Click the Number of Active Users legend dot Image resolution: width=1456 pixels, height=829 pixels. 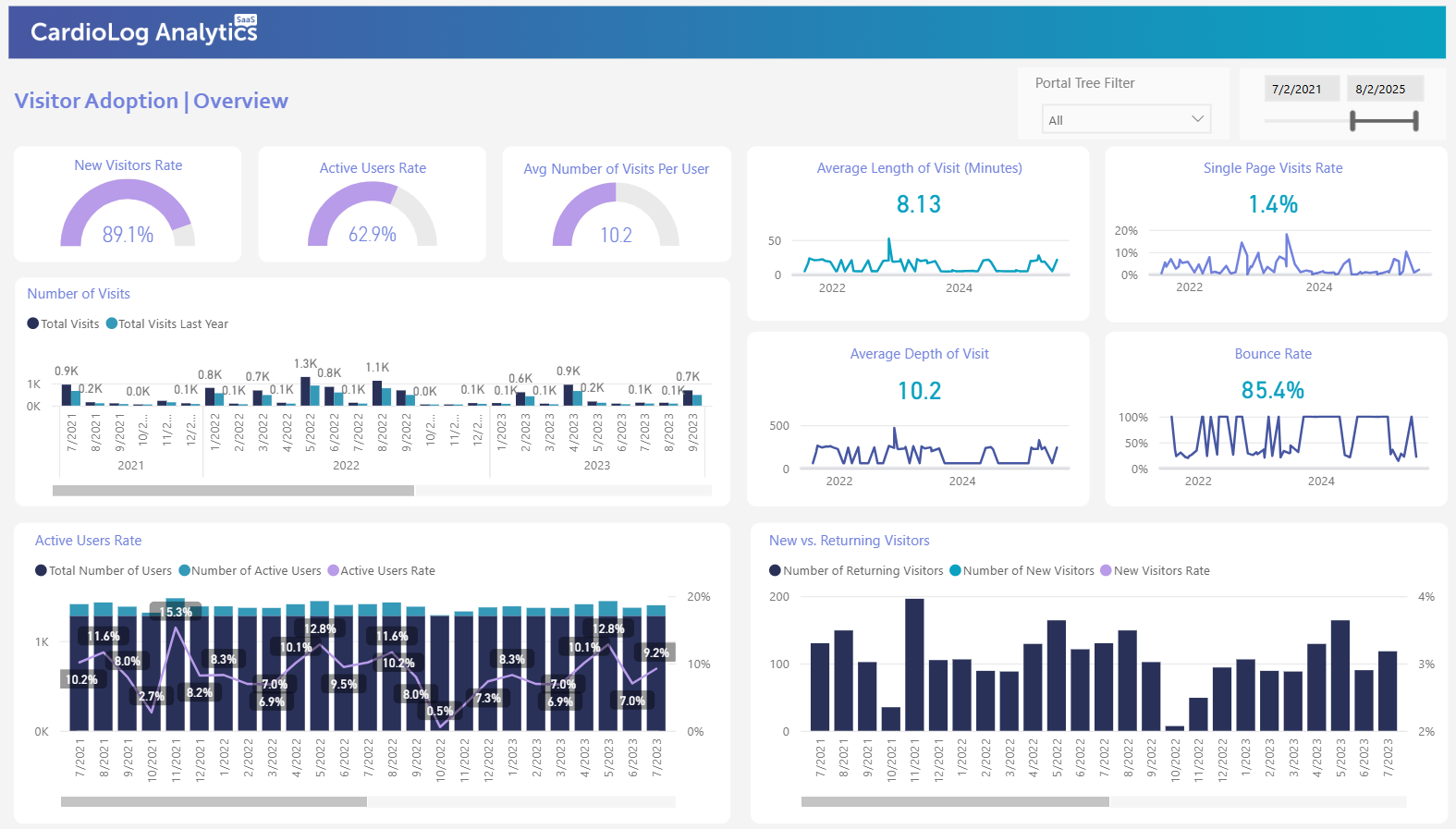[184, 570]
